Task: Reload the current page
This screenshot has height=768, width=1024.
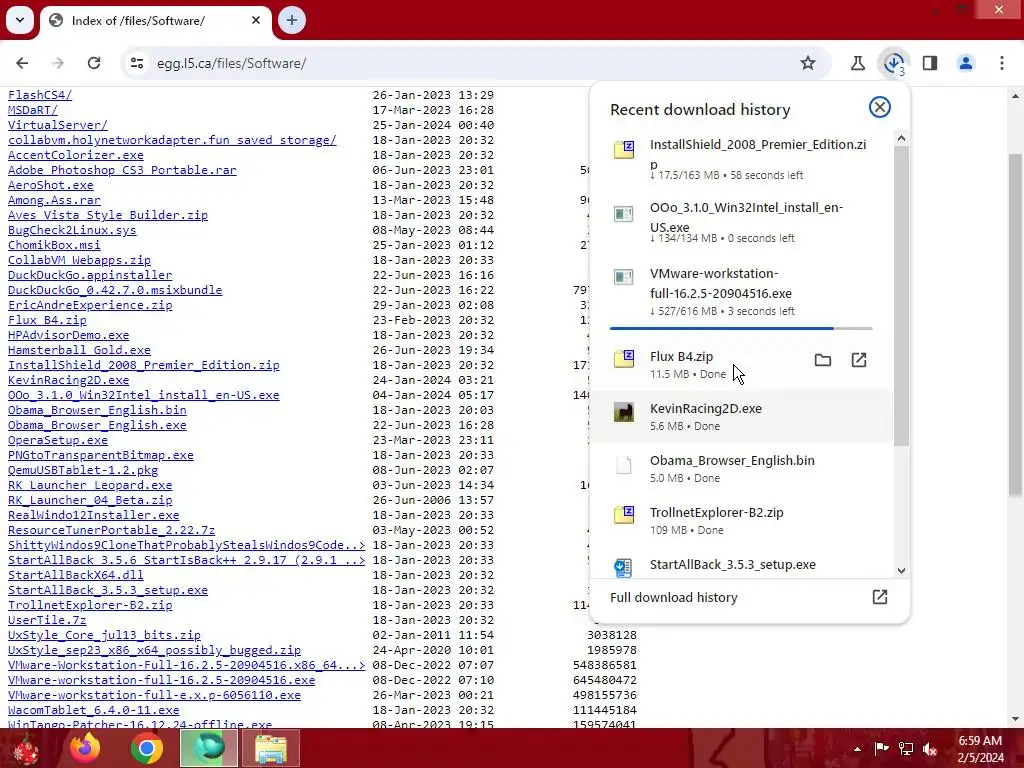Action: tap(94, 63)
